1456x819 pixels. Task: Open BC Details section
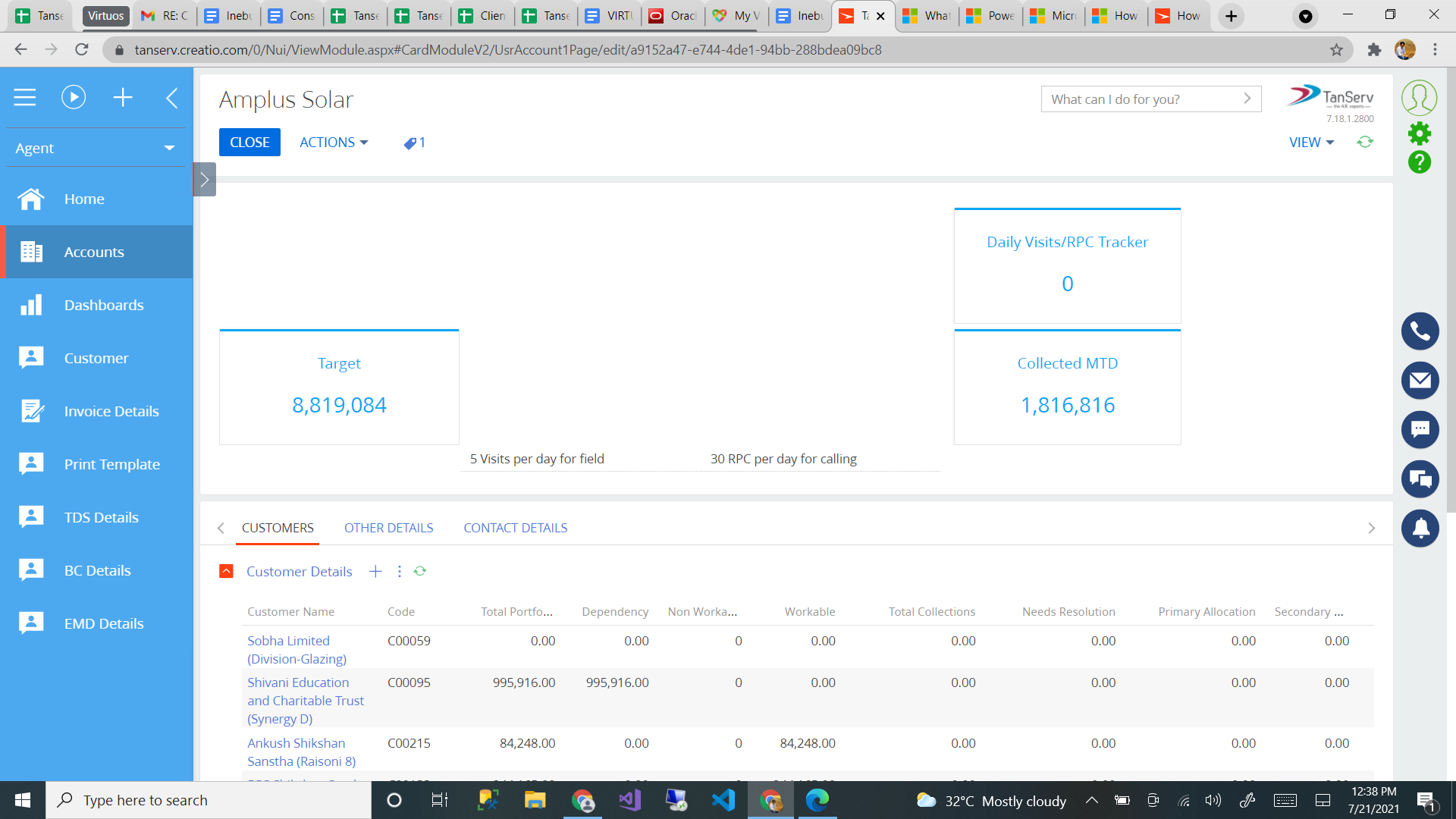point(97,570)
